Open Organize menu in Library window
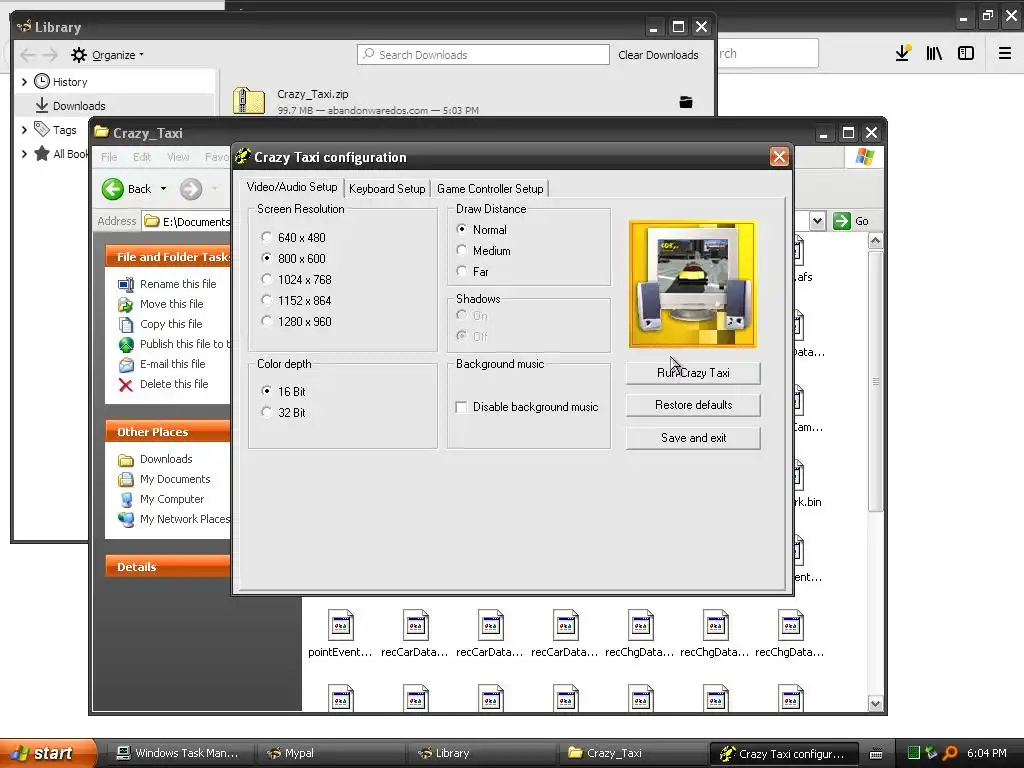This screenshot has height=768, width=1024. coord(108,55)
